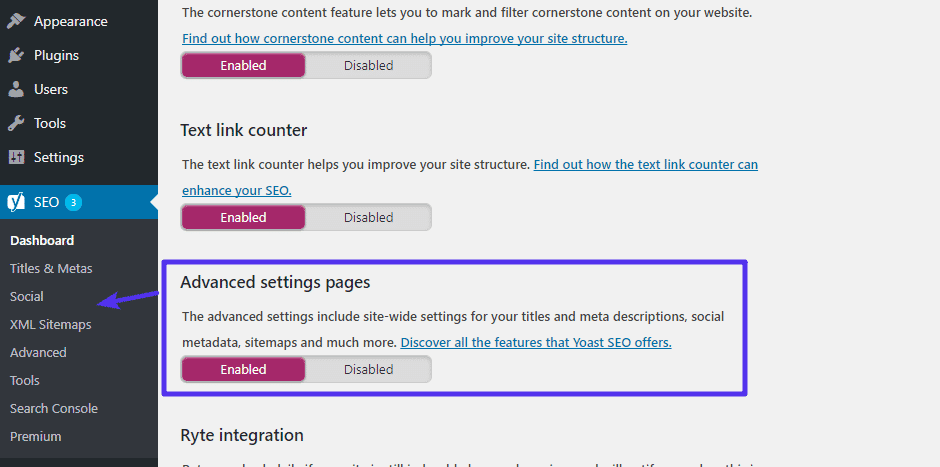The width and height of the screenshot is (940, 467).
Task: Open the Search Console submenu page
Action: pos(53,408)
